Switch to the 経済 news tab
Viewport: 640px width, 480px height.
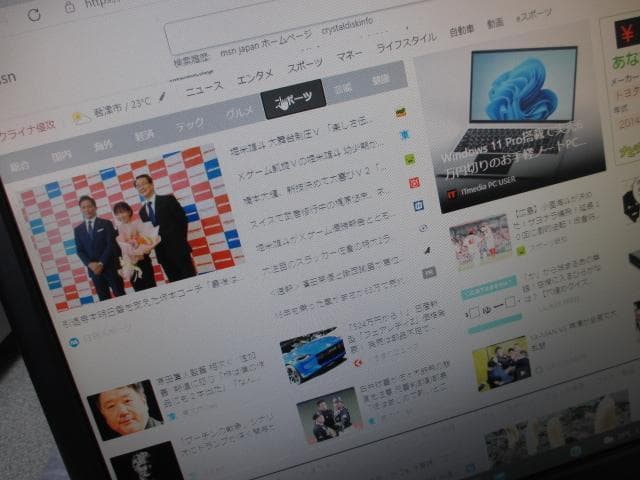[x=144, y=134]
